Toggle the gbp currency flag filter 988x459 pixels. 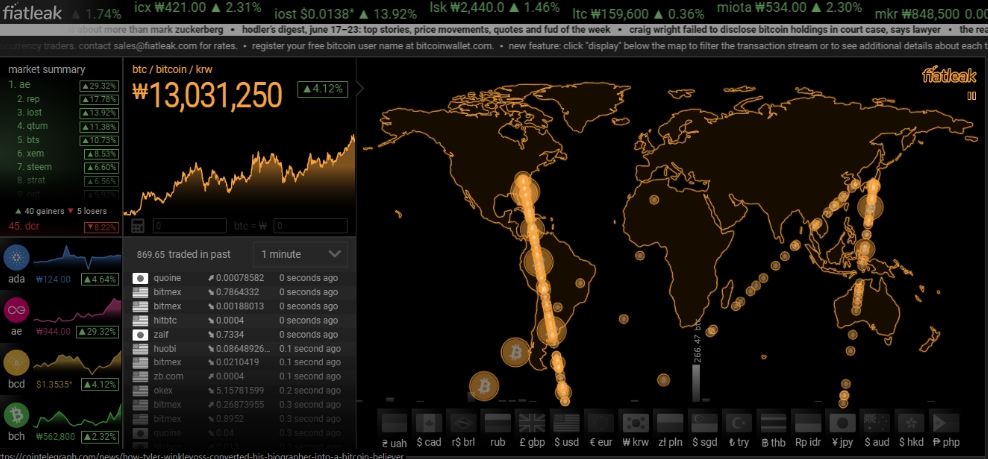532,422
